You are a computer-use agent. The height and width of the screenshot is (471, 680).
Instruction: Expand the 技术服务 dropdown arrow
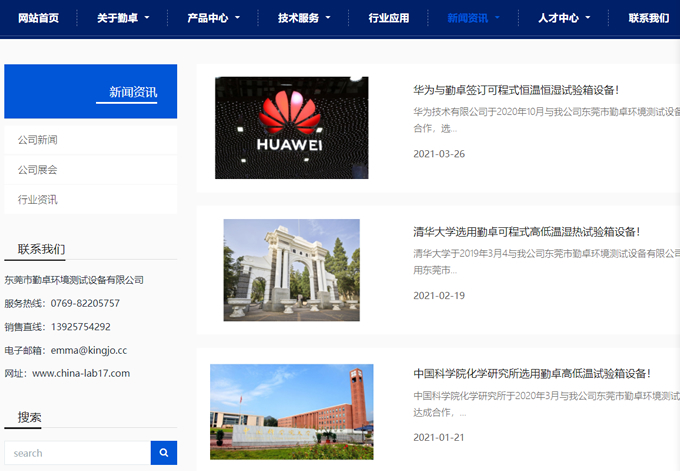328,18
